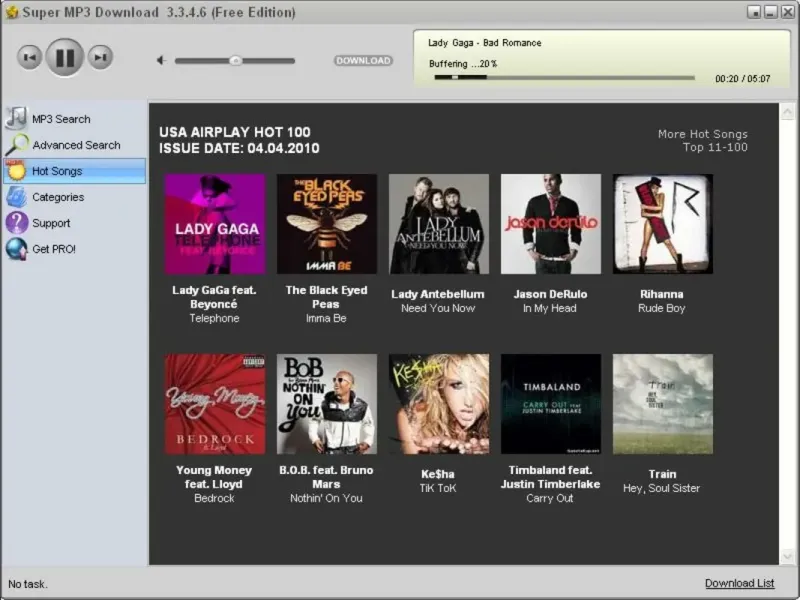
Task: Skip to the next track
Action: pos(100,57)
